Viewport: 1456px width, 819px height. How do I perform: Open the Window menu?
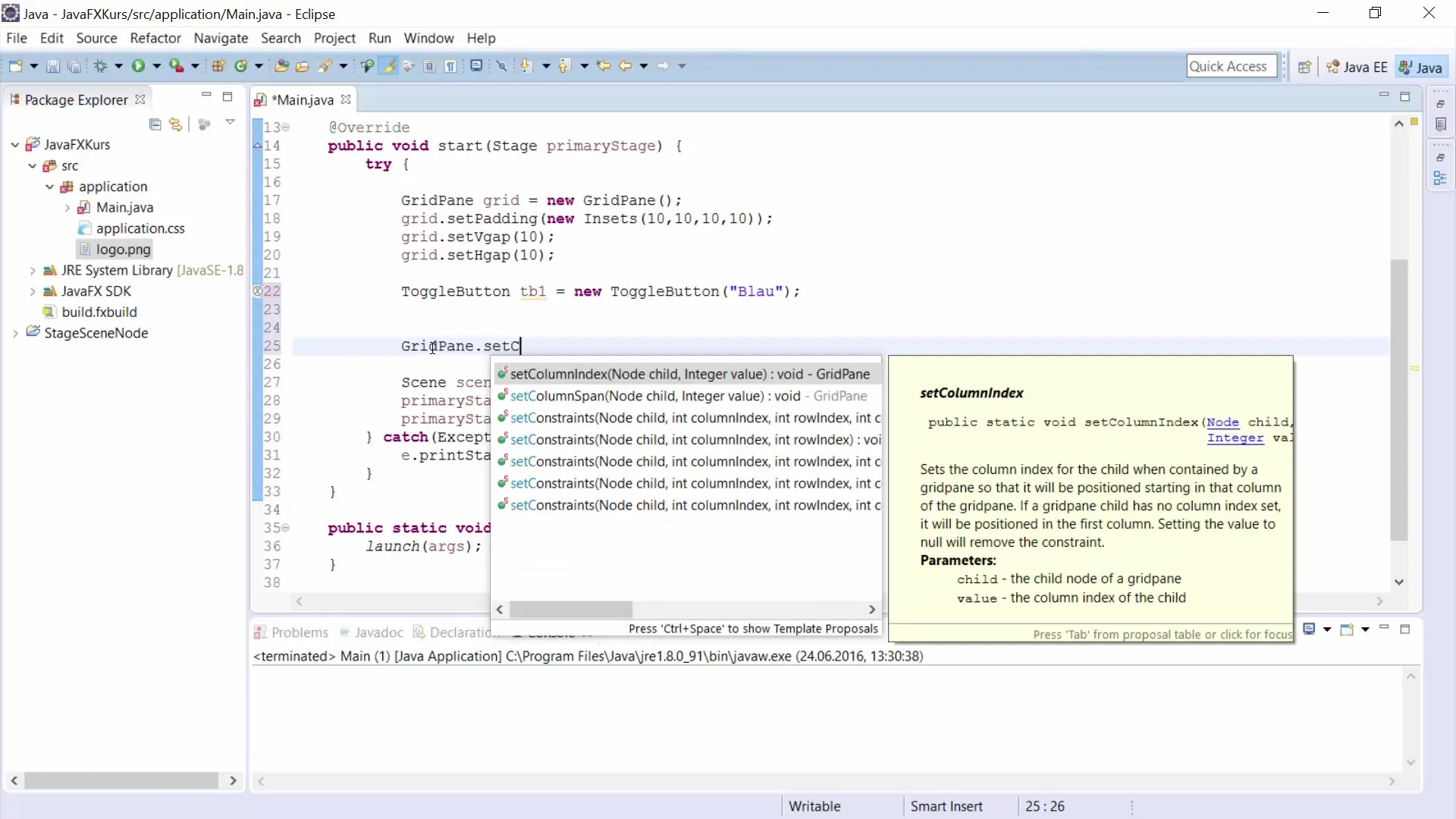[428, 38]
